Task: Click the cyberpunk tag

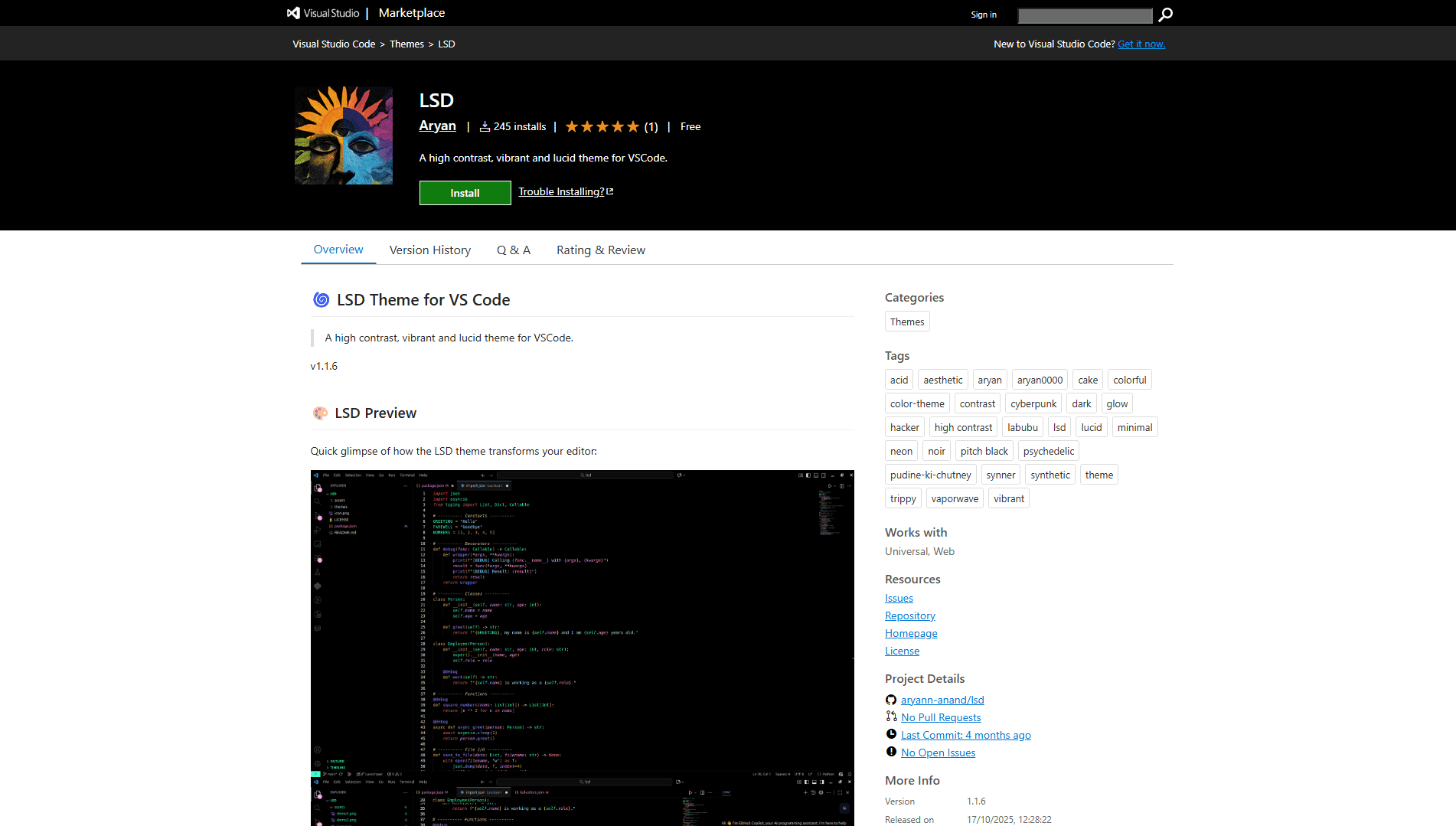Action: click(x=1033, y=403)
